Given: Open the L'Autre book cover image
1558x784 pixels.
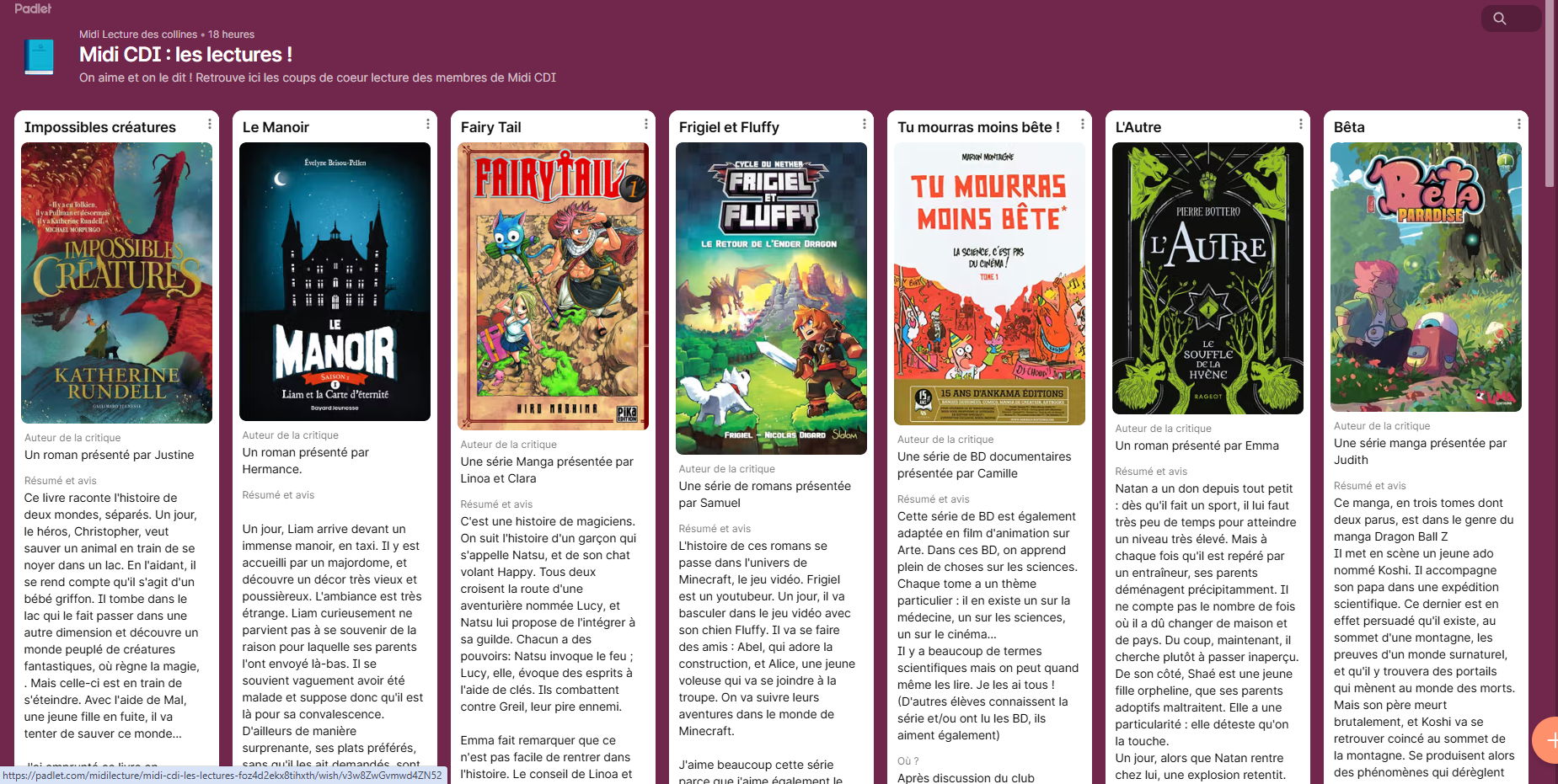Looking at the screenshot, I should [x=1207, y=278].
